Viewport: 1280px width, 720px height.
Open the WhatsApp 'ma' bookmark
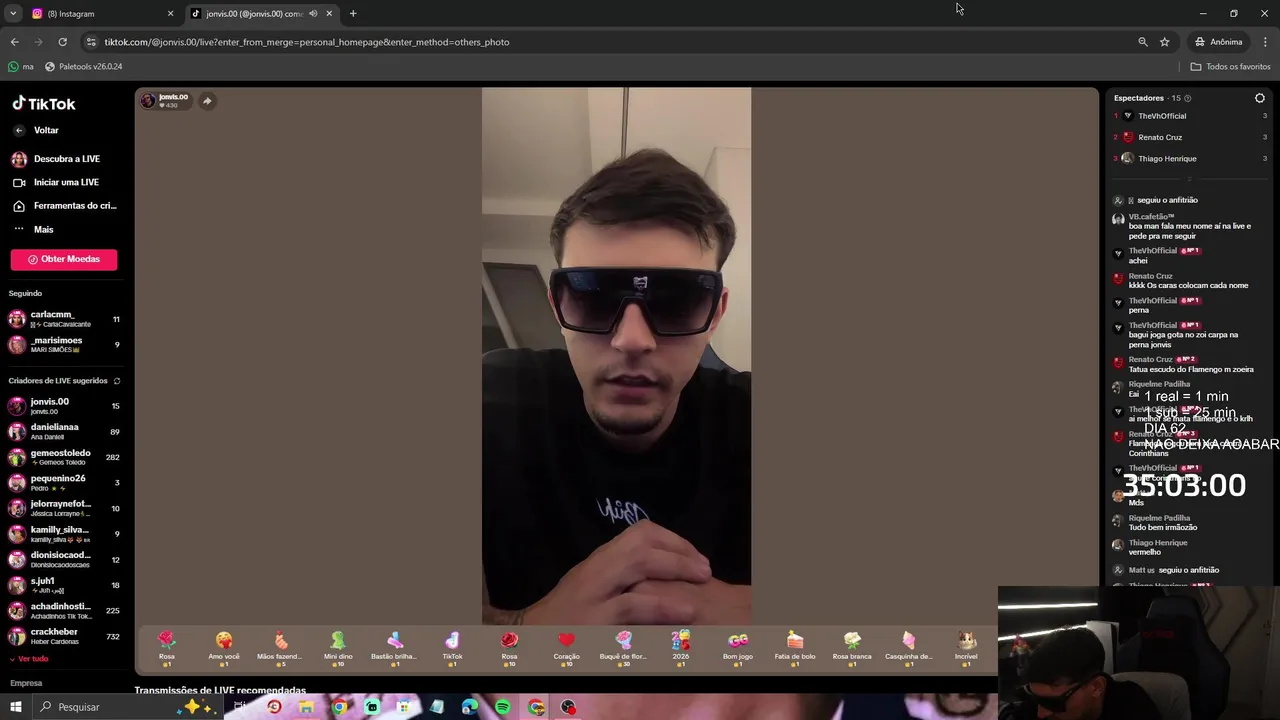(20, 67)
